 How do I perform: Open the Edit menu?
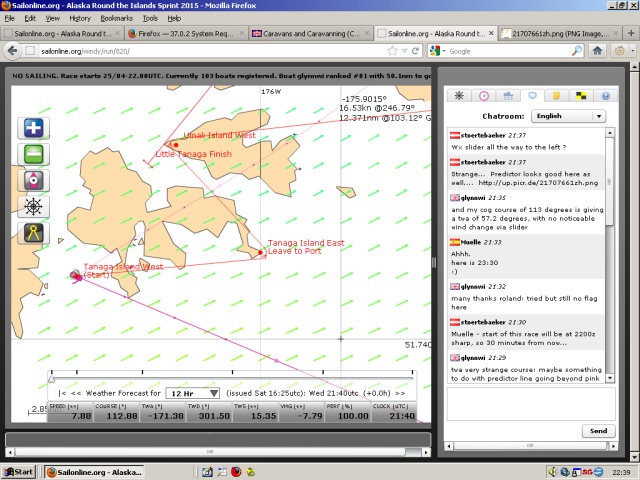point(30,18)
